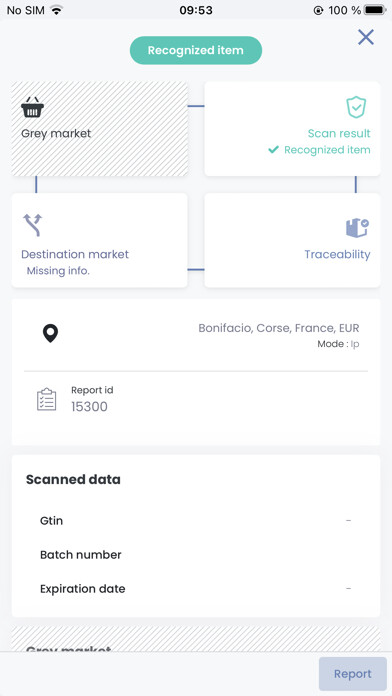This screenshot has height=696, width=392.
Task: Tap the Traceability box icon
Action: [x=357, y=228]
